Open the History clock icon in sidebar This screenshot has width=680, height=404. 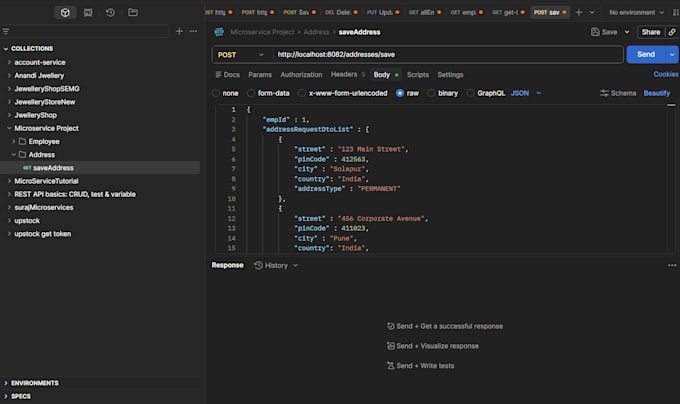(110, 13)
